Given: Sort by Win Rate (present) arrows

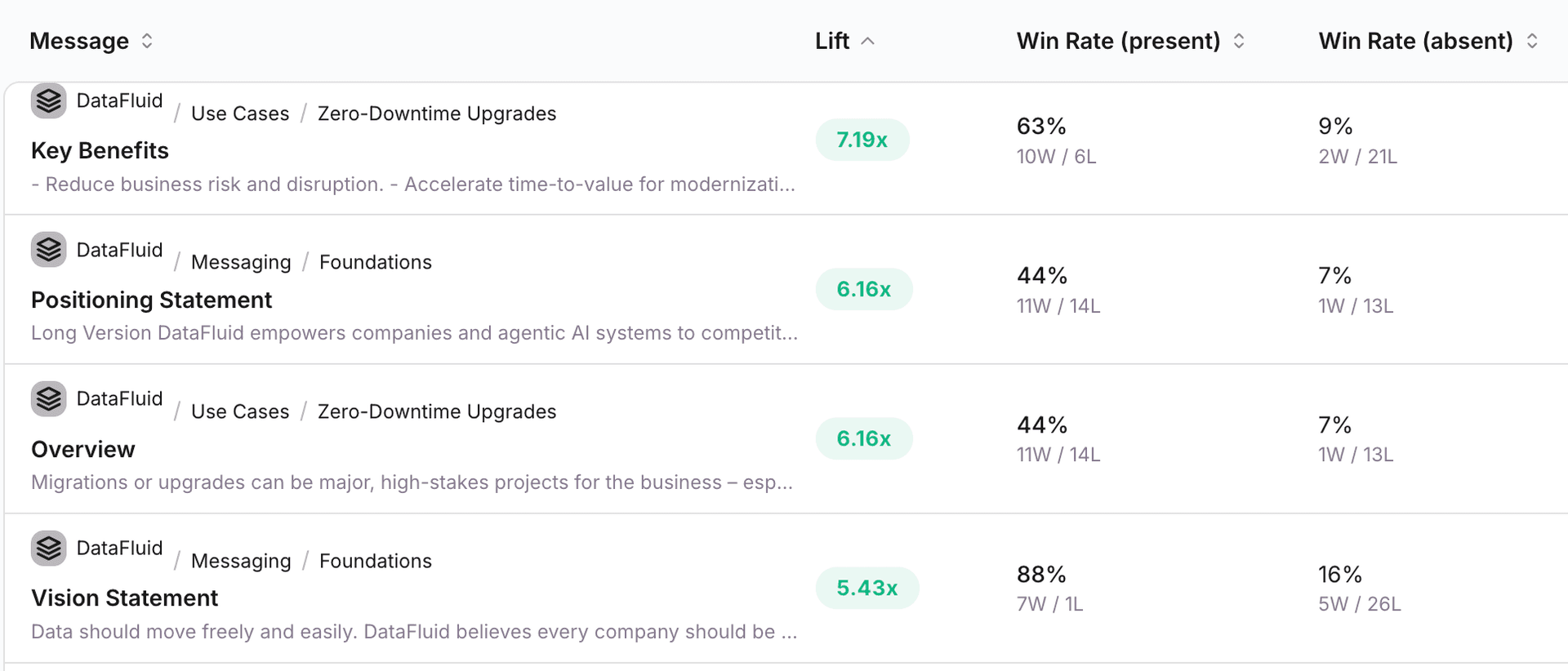Looking at the screenshot, I should click(x=1239, y=41).
